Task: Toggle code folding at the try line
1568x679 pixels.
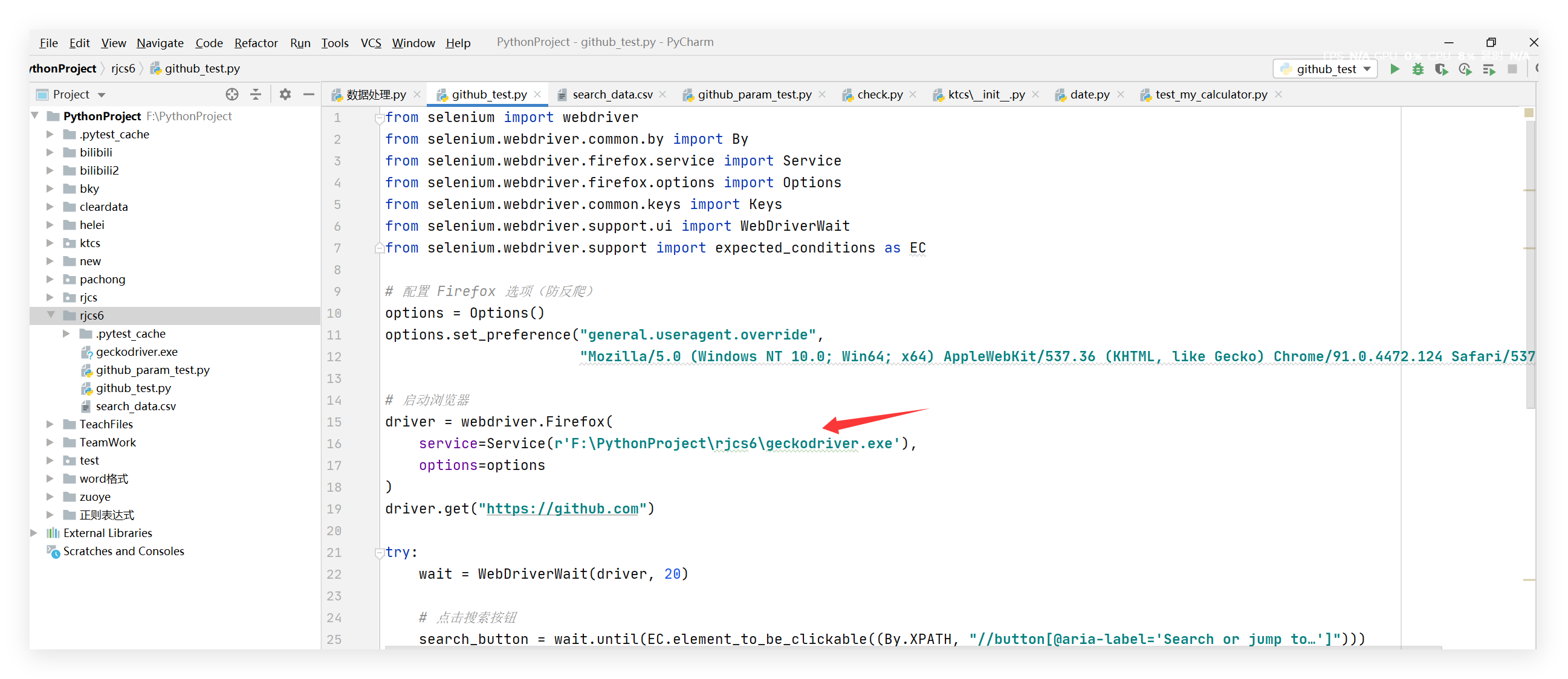Action: point(379,553)
